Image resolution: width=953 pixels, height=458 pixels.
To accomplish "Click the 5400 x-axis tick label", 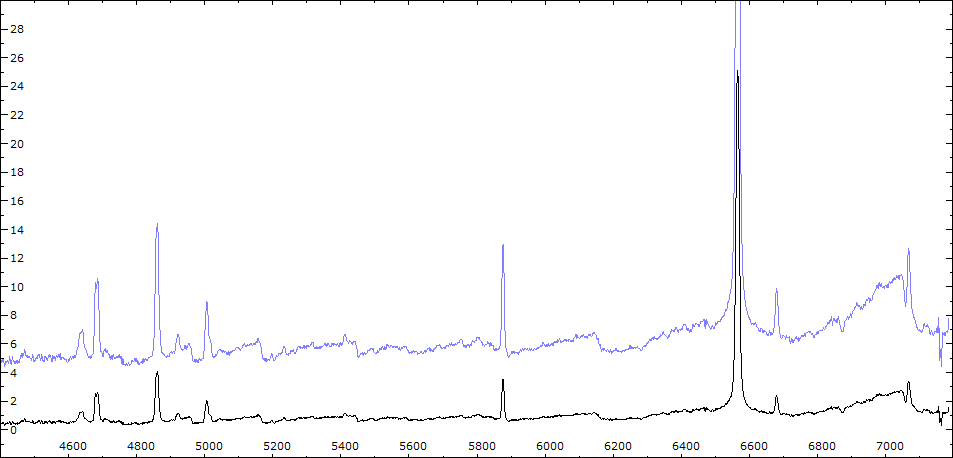I will (x=344, y=445).
